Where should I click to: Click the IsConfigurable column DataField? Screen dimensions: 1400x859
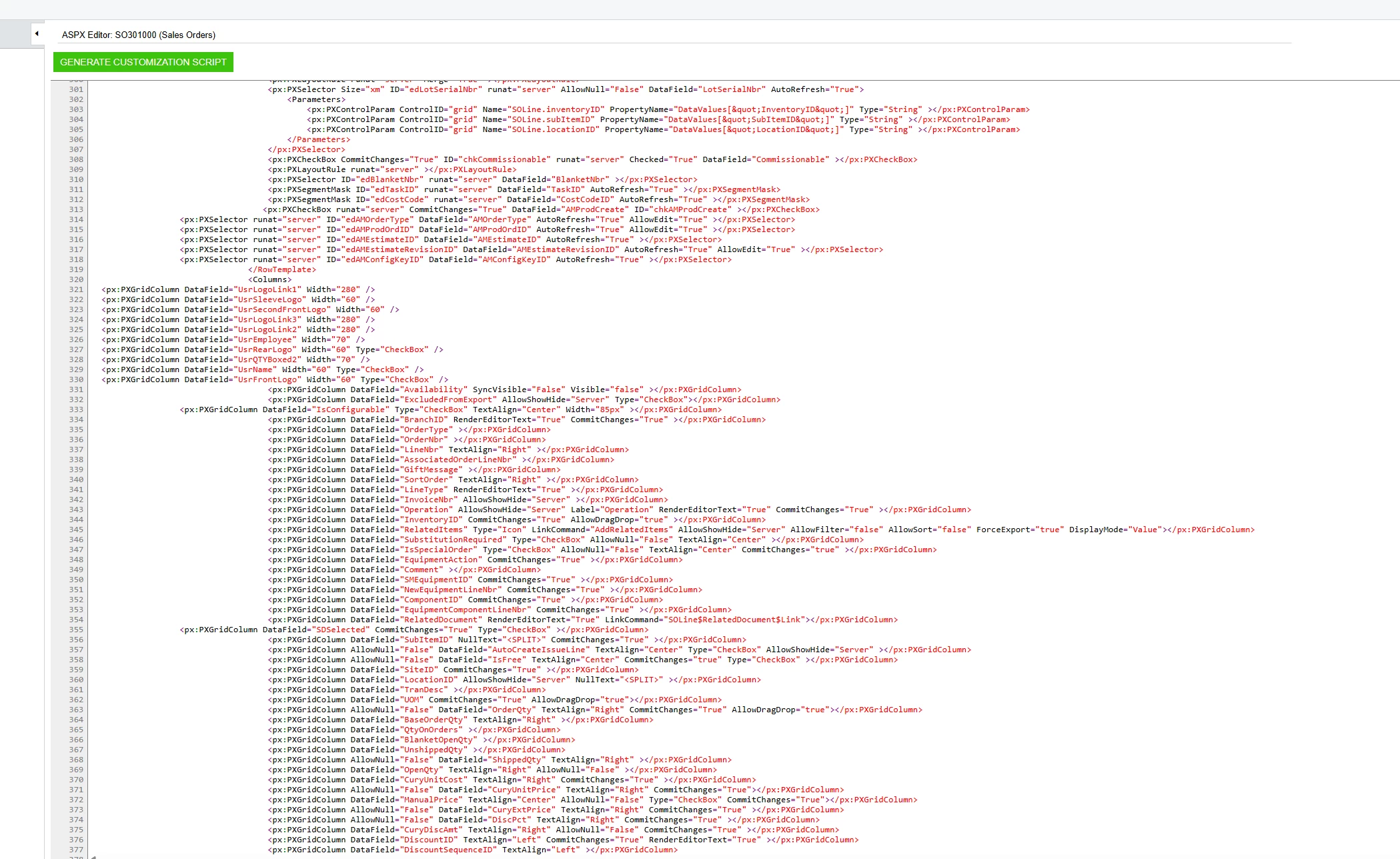coord(351,409)
